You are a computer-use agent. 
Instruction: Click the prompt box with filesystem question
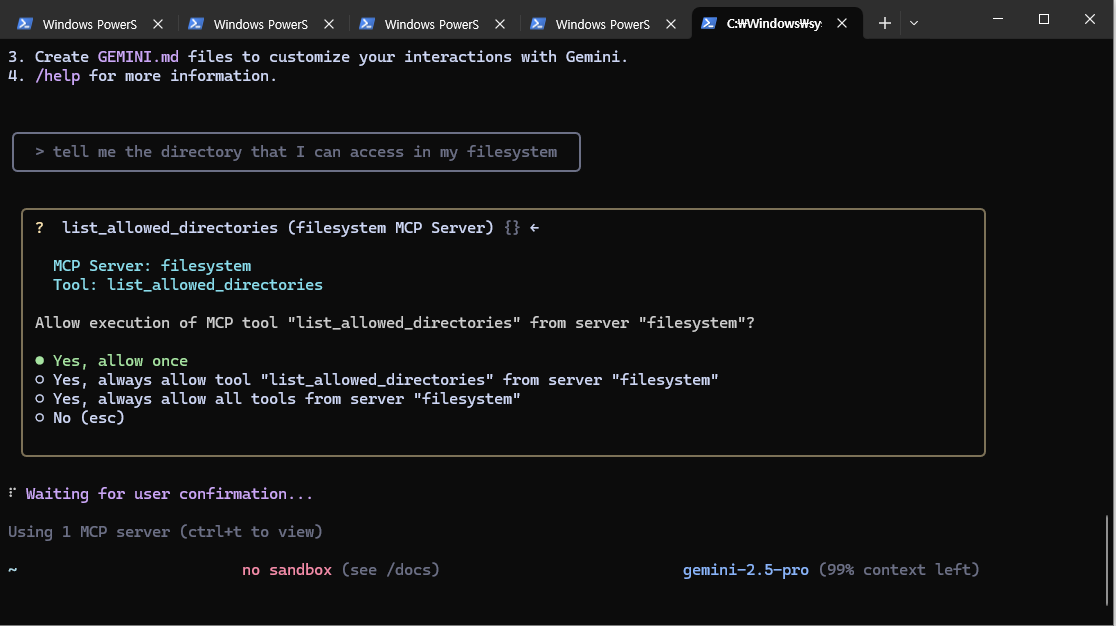click(296, 152)
